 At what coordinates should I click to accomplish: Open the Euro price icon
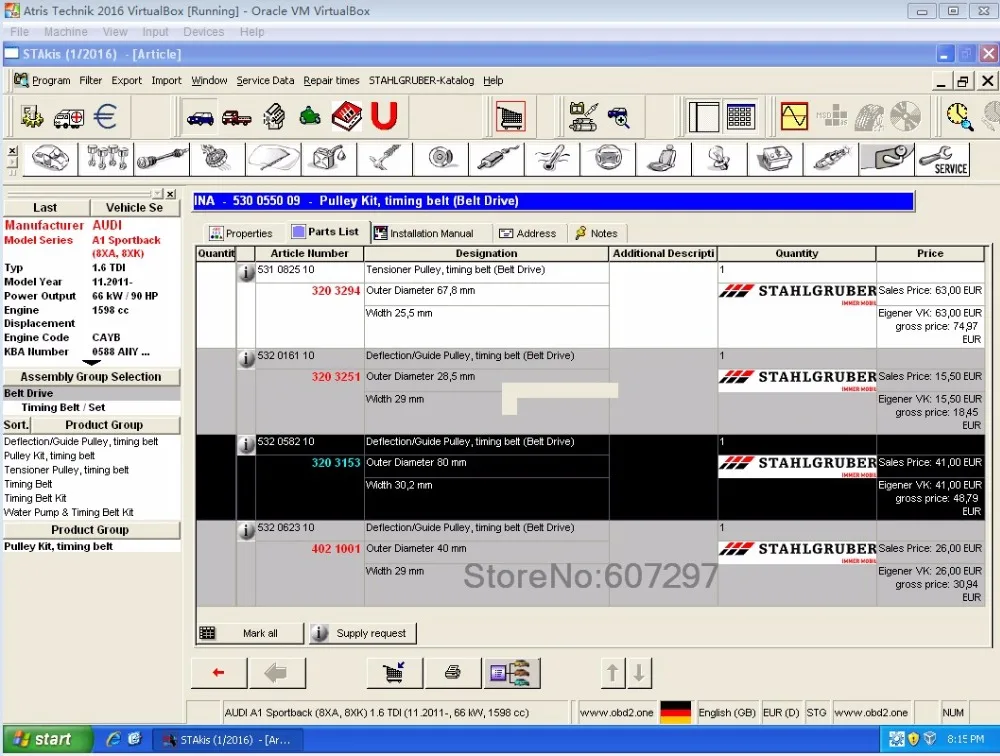click(105, 117)
